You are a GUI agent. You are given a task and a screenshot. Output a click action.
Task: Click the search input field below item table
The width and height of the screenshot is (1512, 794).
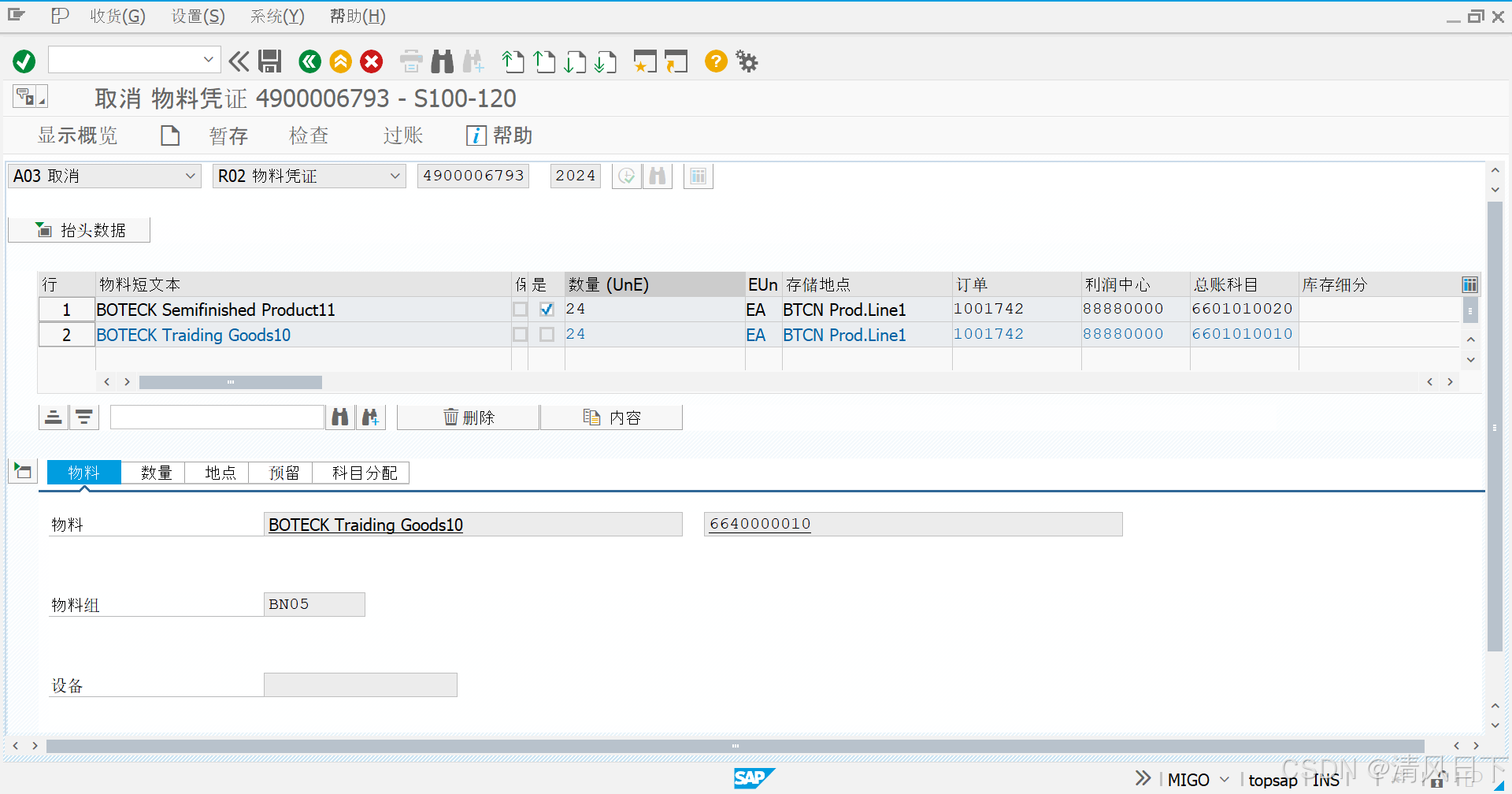(x=217, y=417)
